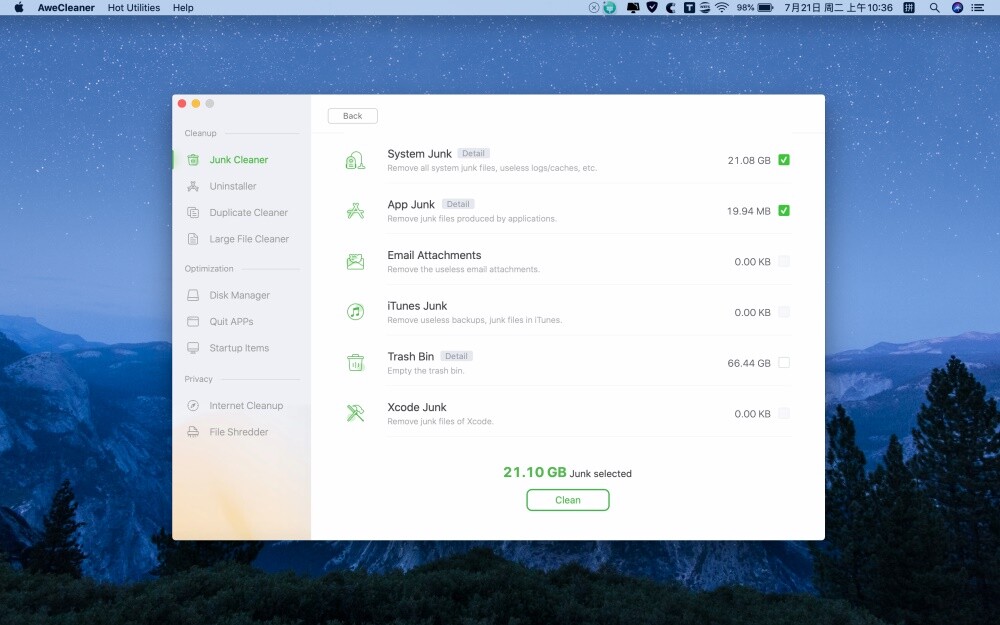The image size is (1000, 625).
Task: Launch Siri from the menu bar
Action: coord(957,8)
